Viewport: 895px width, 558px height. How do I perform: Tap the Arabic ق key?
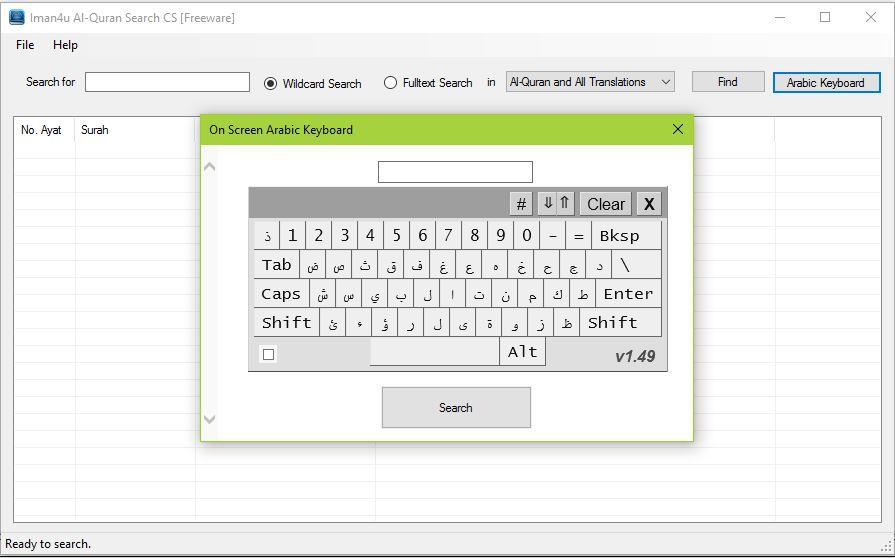[x=390, y=265]
